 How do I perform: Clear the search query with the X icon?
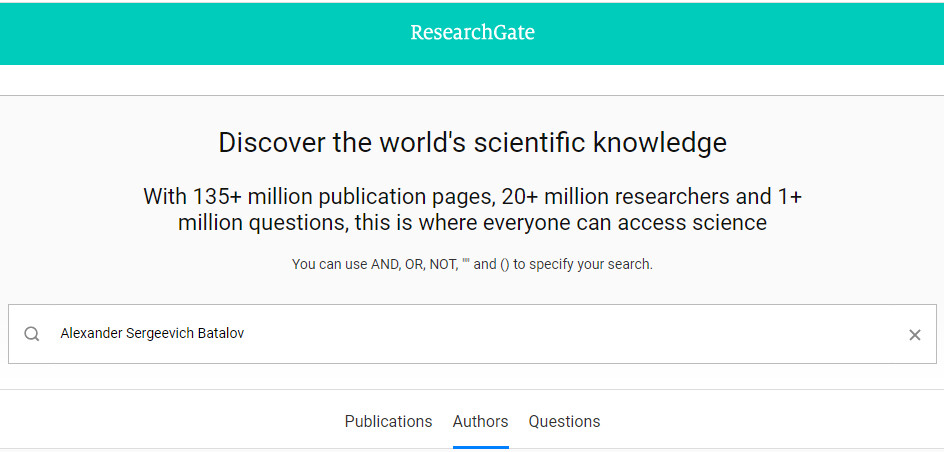[x=914, y=335]
